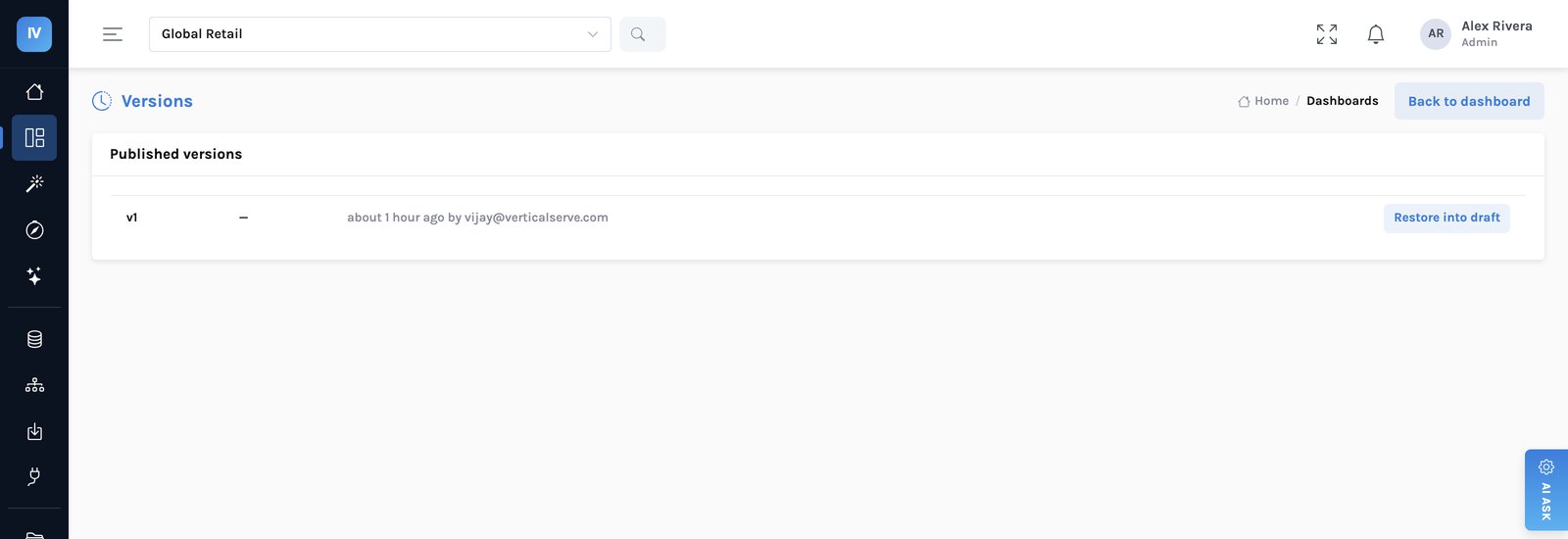Click the IV app logo
Image resolution: width=1568 pixels, height=539 pixels.
click(x=34, y=33)
